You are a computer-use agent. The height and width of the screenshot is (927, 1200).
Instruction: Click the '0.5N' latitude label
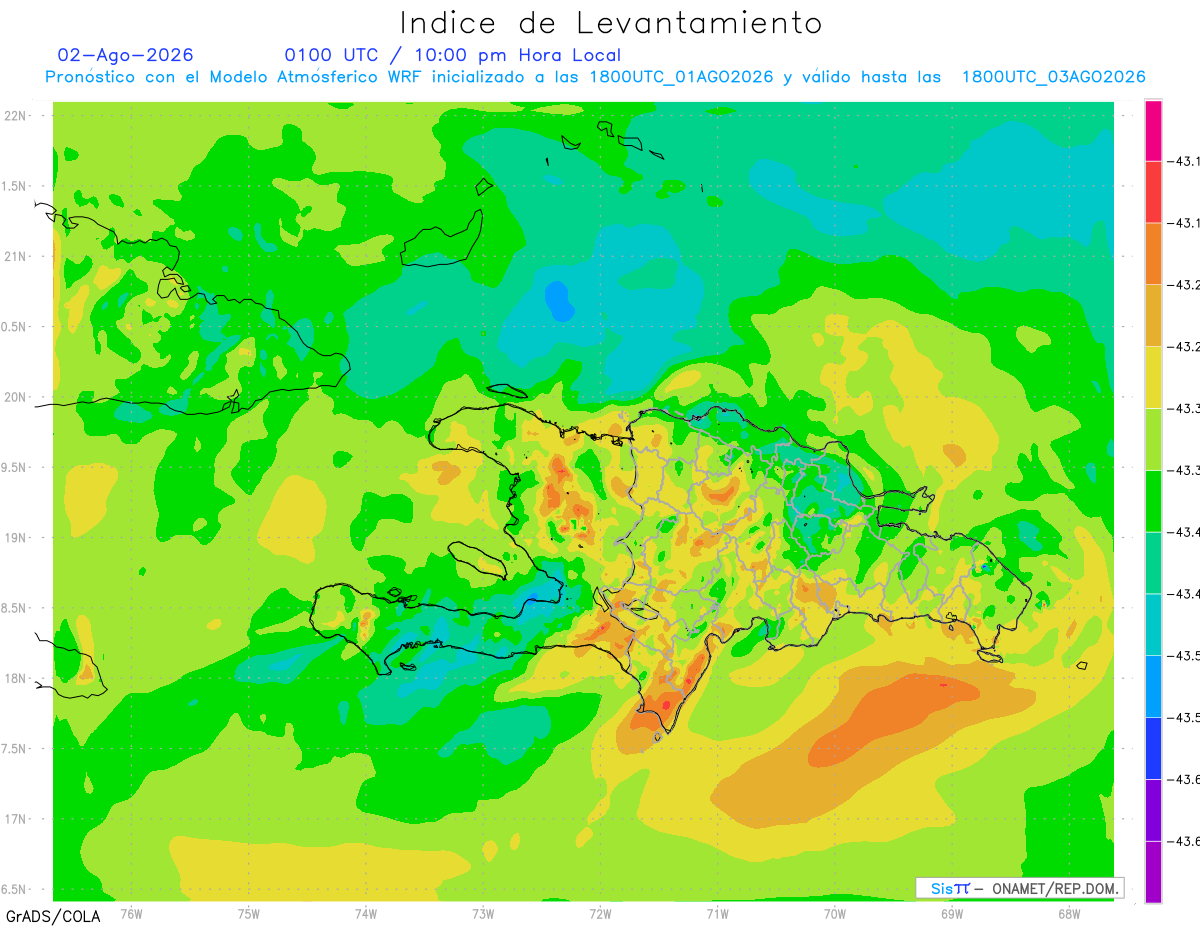13,327
